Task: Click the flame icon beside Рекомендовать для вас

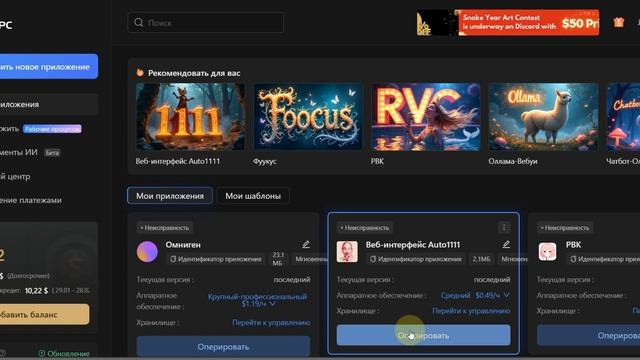Action: (x=140, y=73)
